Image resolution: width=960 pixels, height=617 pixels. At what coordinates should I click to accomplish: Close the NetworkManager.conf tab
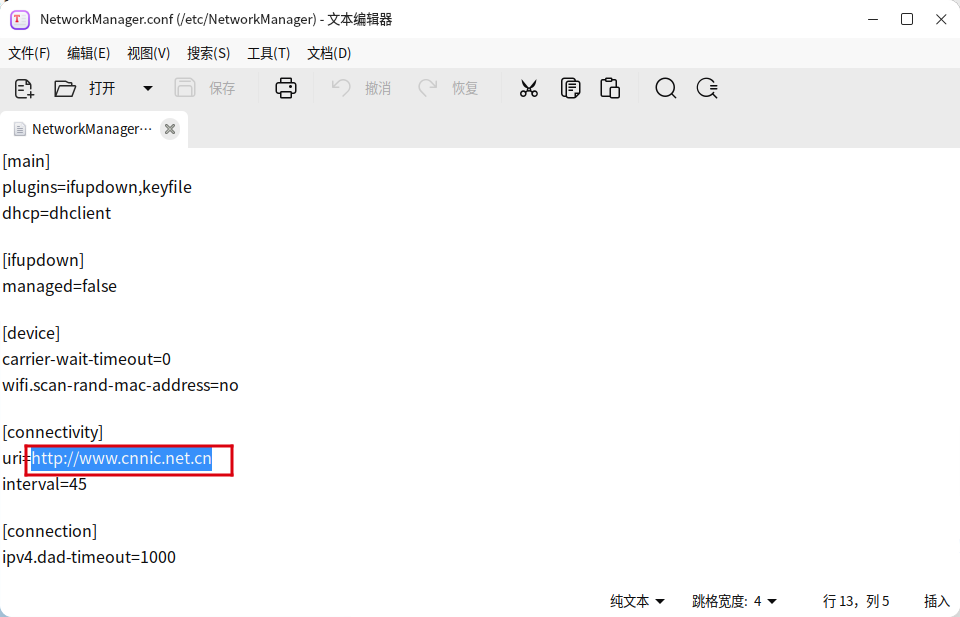(170, 129)
